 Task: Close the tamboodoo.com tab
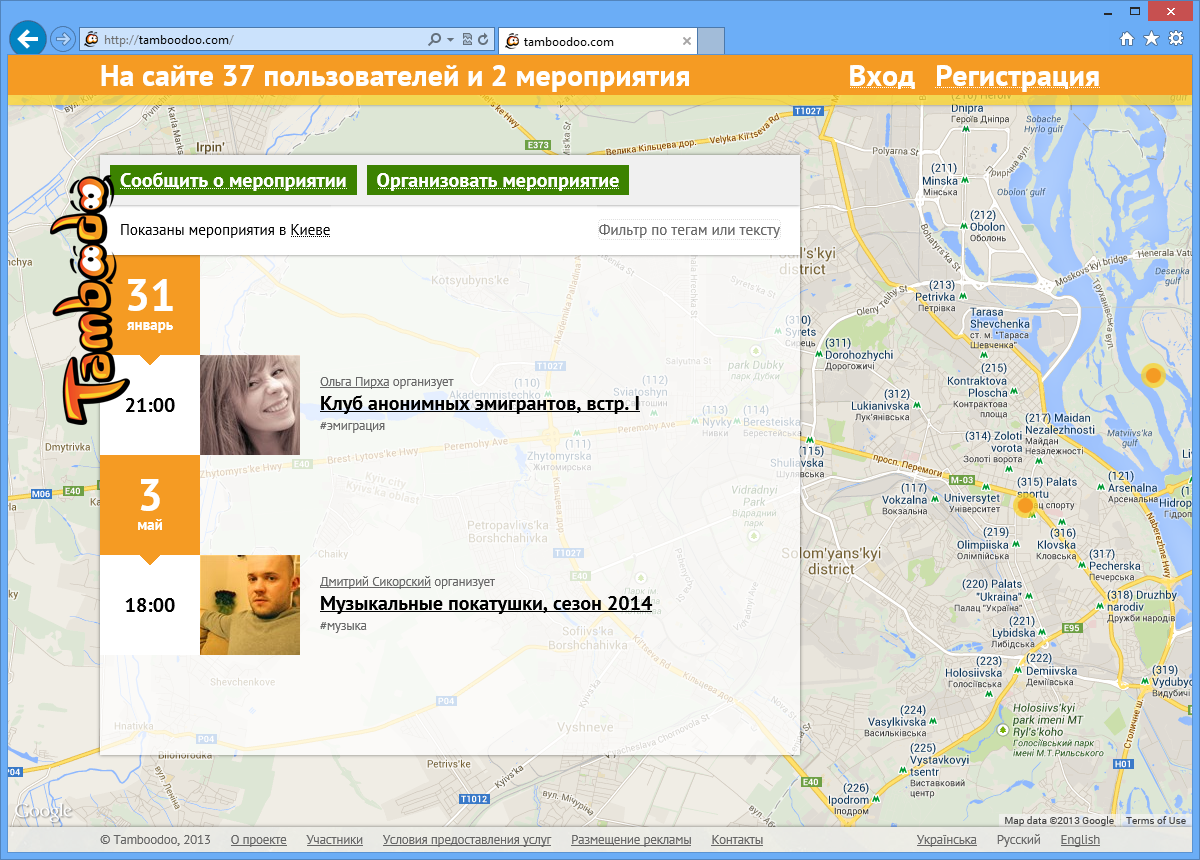[x=686, y=41]
